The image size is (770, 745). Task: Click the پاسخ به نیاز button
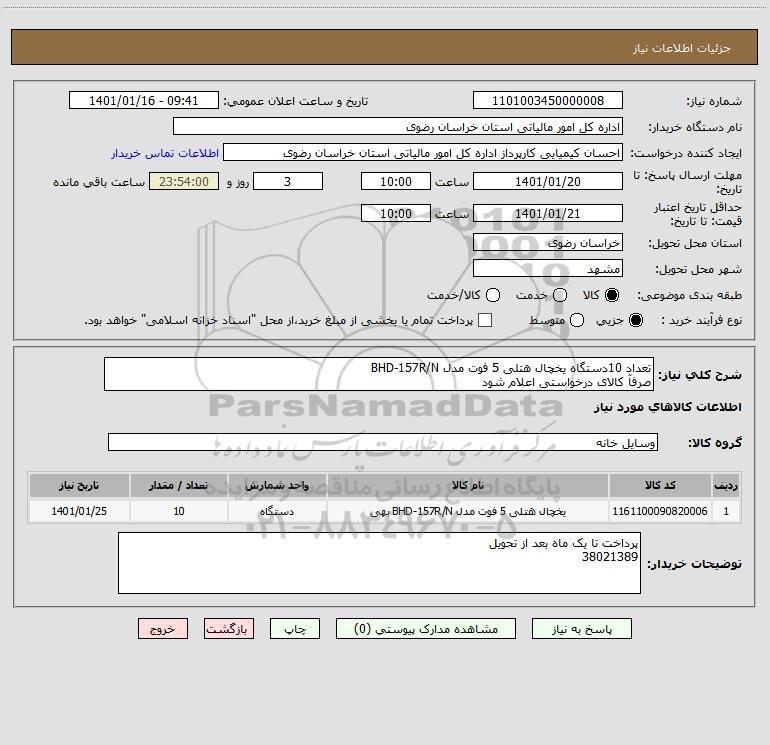[581, 629]
